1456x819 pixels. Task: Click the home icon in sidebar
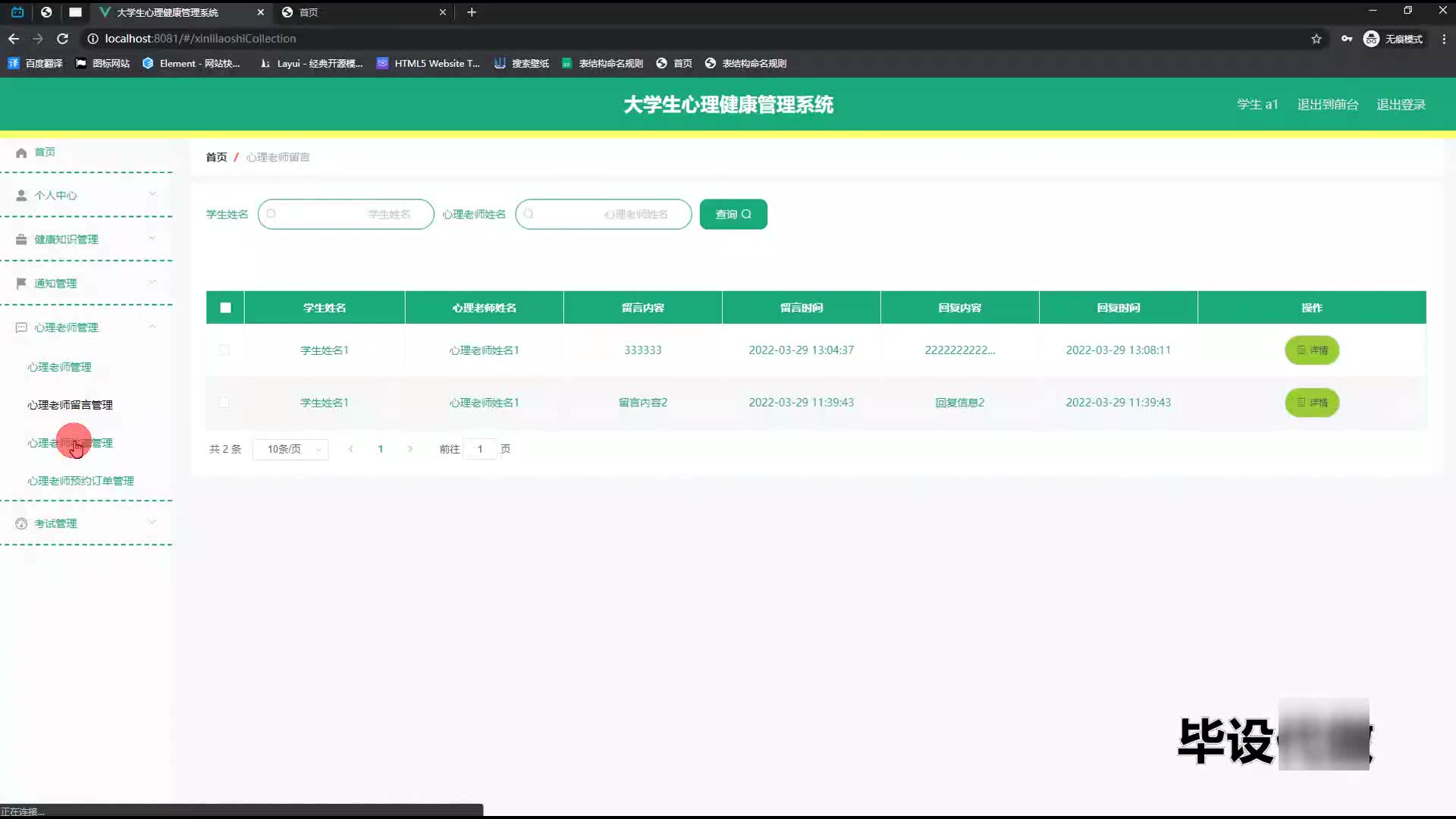click(x=21, y=152)
